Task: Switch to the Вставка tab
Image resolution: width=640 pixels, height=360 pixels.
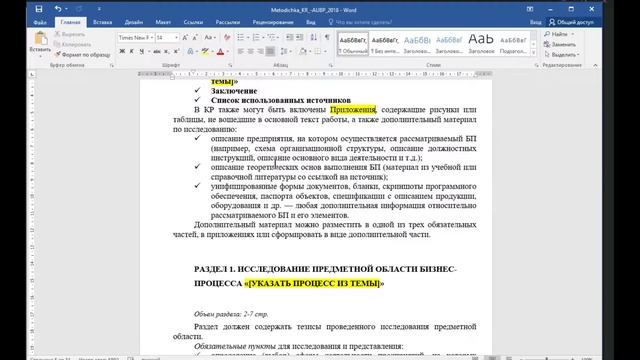Action: coord(102,22)
